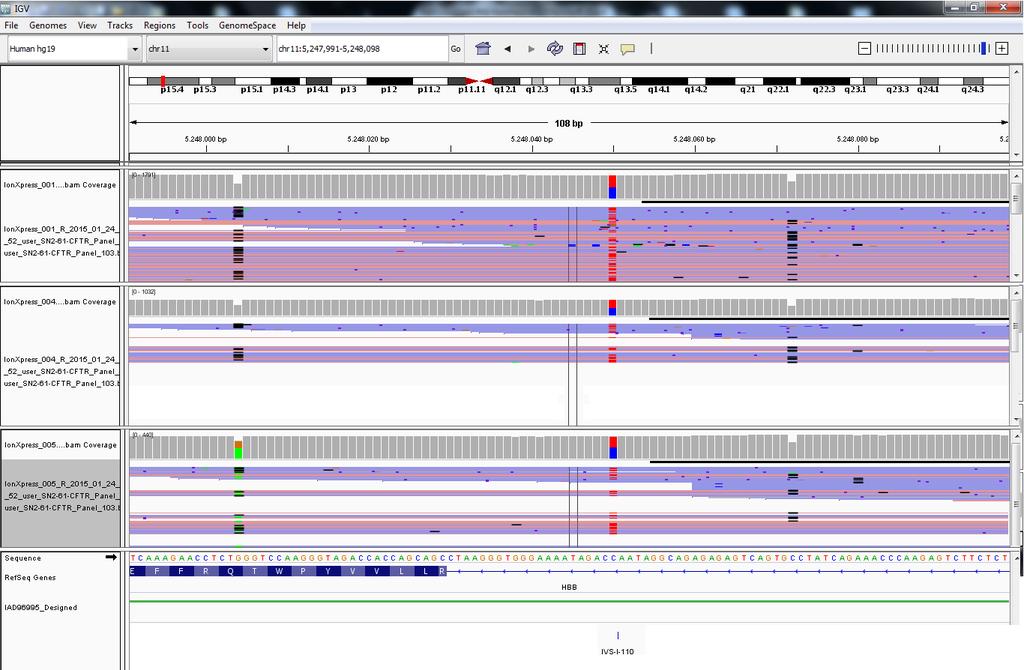1024x670 pixels.
Task: Click the resize tracks to fit icon
Action: [603, 49]
